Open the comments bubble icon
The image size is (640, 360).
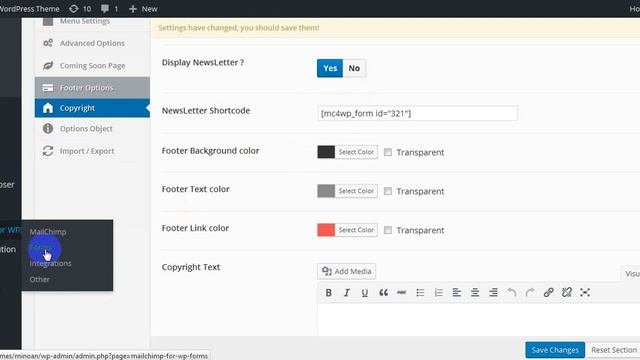tap(105, 9)
